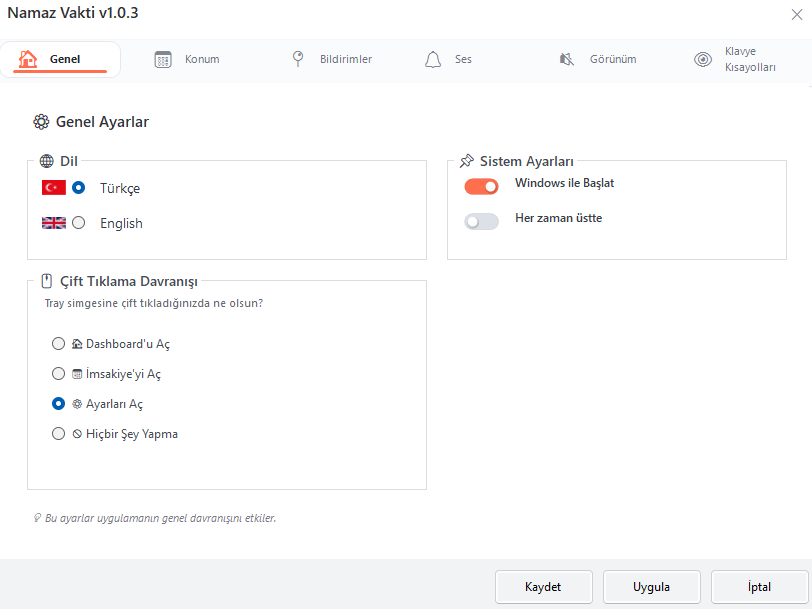This screenshot has height=609, width=812.
Task: Click the eye icon beside Klavye Kısayolları
Action: [703, 60]
